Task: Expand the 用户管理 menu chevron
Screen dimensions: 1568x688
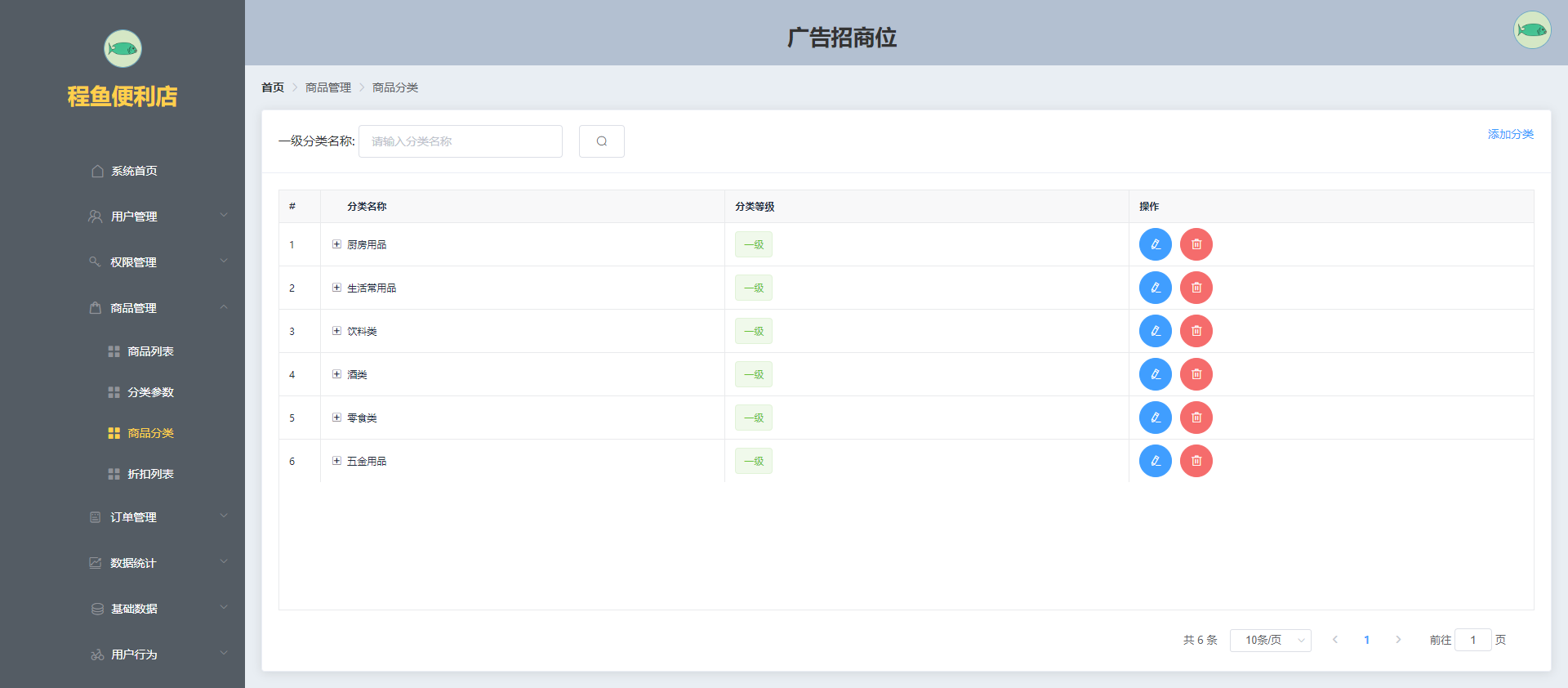Action: point(224,216)
